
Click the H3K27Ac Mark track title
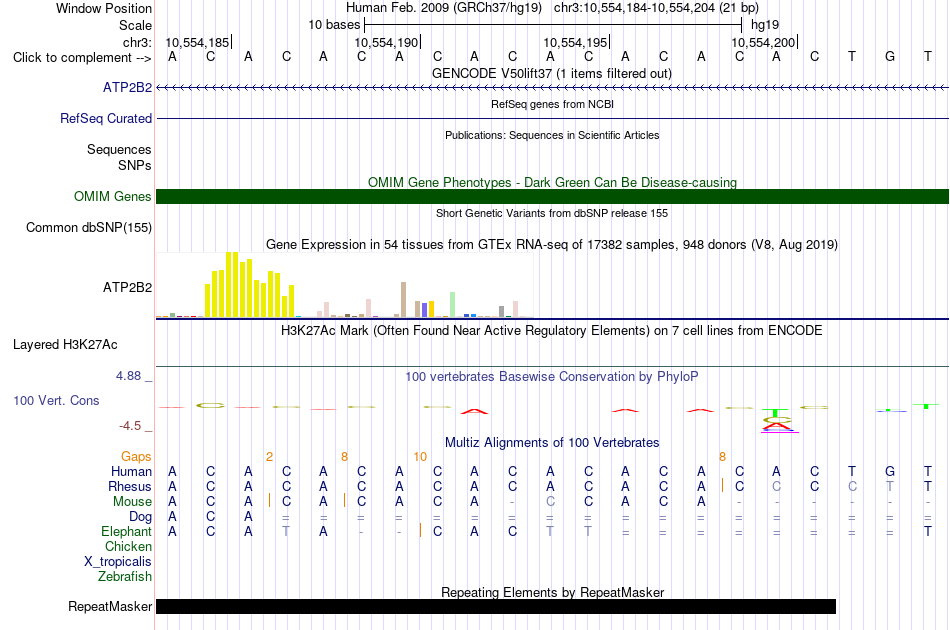click(552, 331)
